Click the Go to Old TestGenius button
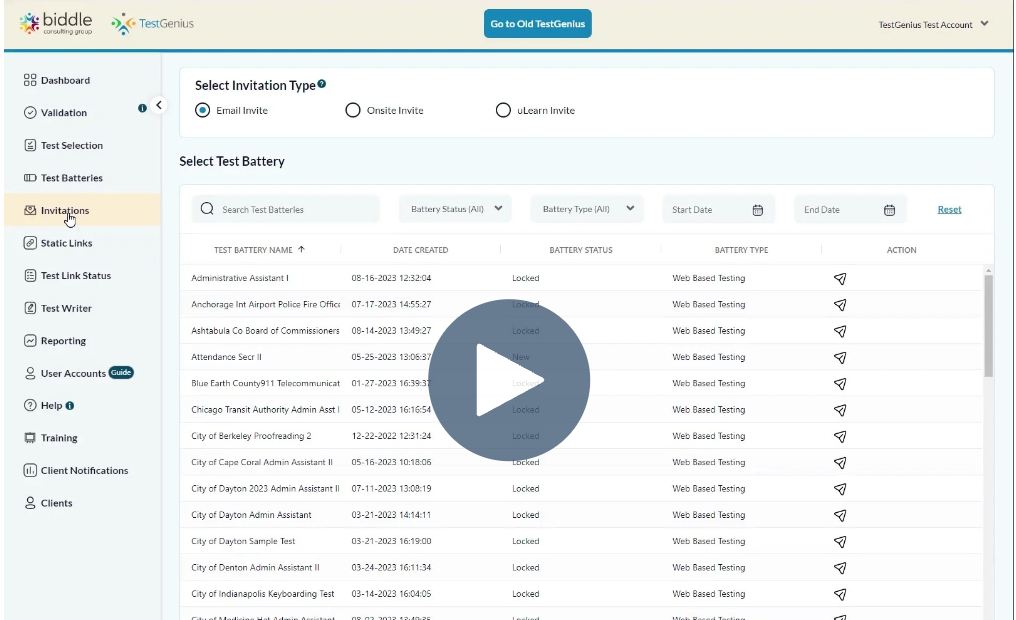 point(537,23)
